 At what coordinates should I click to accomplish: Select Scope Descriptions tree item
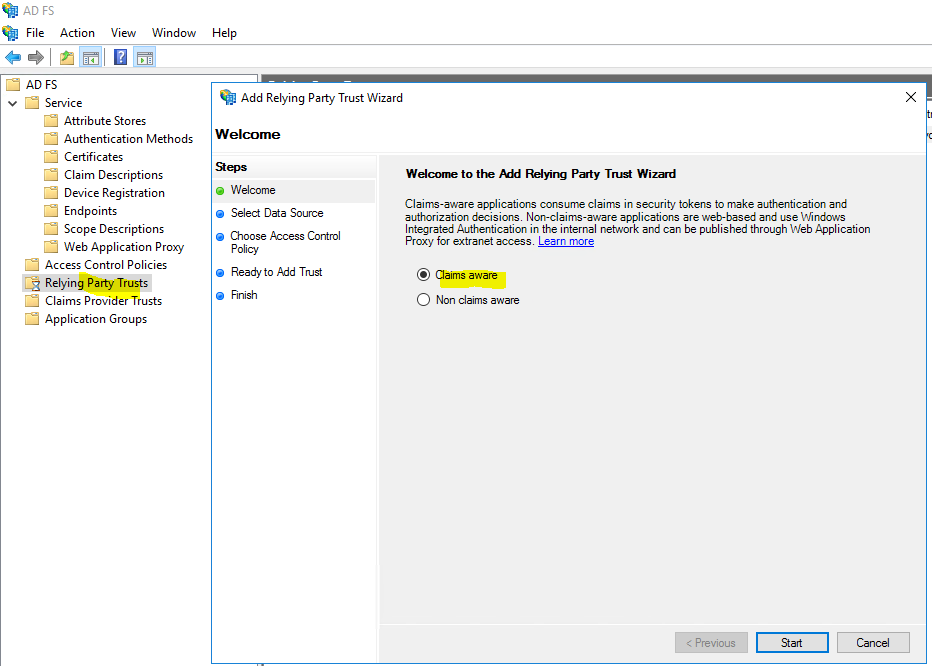click(114, 229)
